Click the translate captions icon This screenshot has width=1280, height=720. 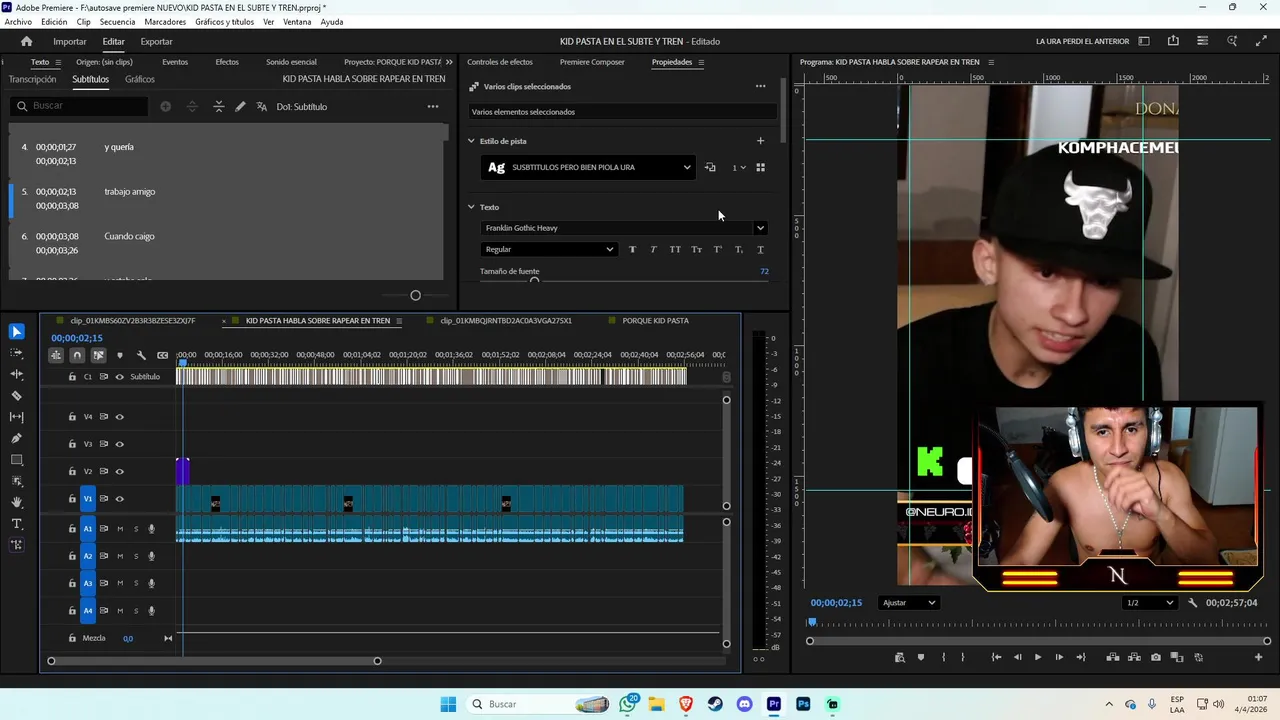click(x=262, y=106)
